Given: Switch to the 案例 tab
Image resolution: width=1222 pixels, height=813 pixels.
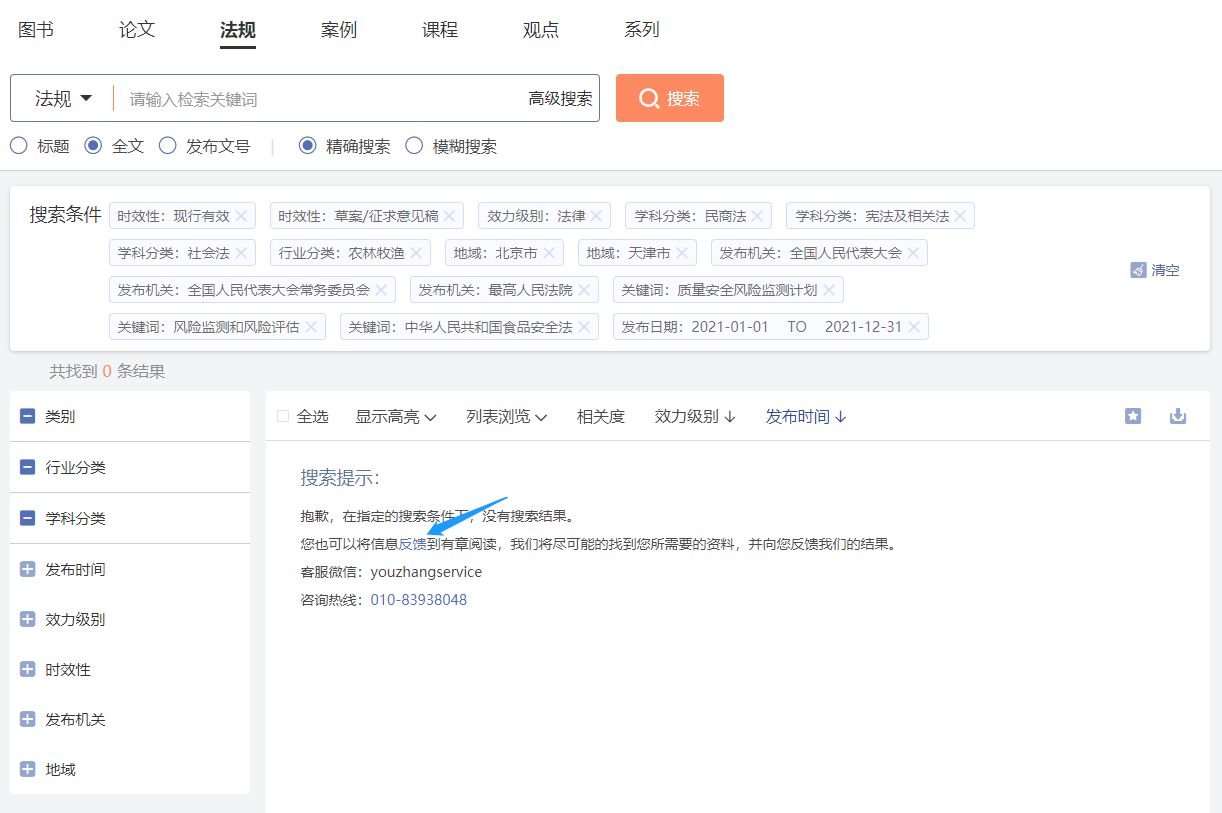Looking at the screenshot, I should (x=339, y=30).
